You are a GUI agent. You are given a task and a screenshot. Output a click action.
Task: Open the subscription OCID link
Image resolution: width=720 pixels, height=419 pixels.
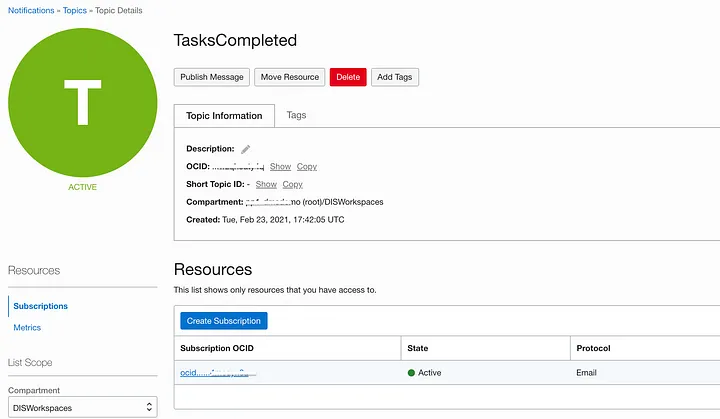[218, 373]
